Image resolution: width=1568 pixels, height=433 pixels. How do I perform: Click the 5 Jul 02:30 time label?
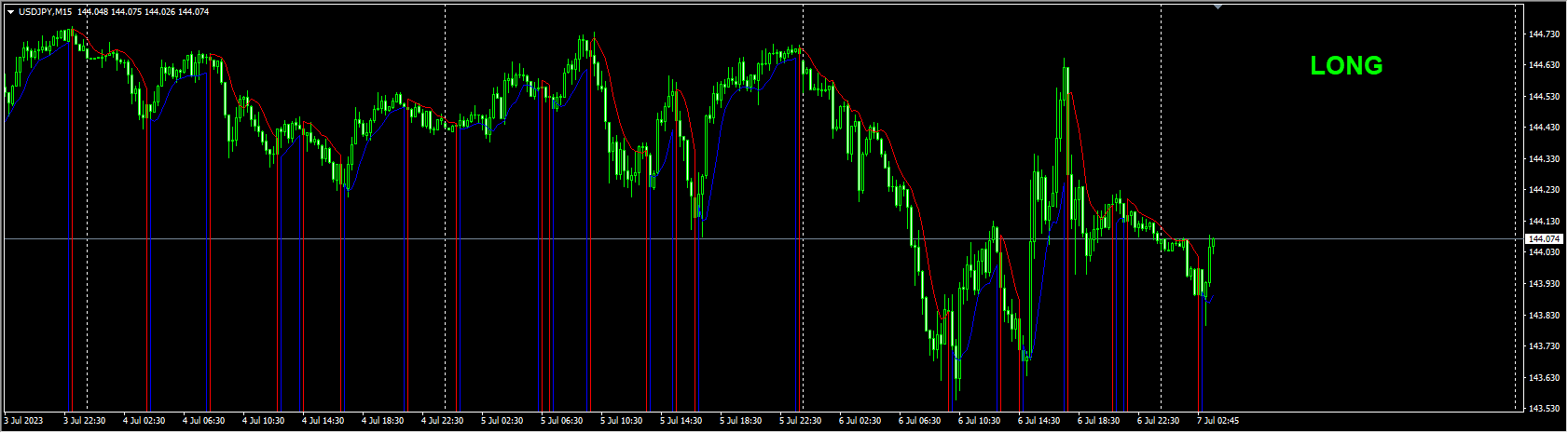(x=502, y=421)
